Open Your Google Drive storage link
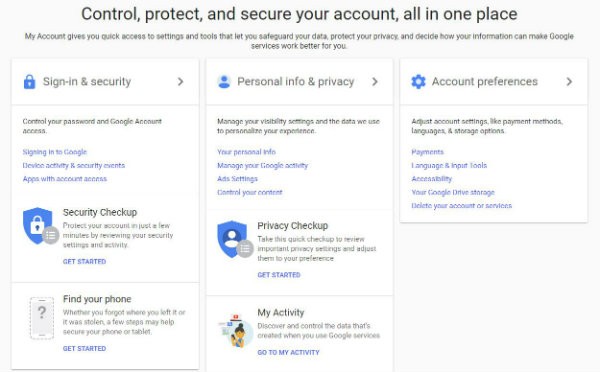 pos(453,192)
